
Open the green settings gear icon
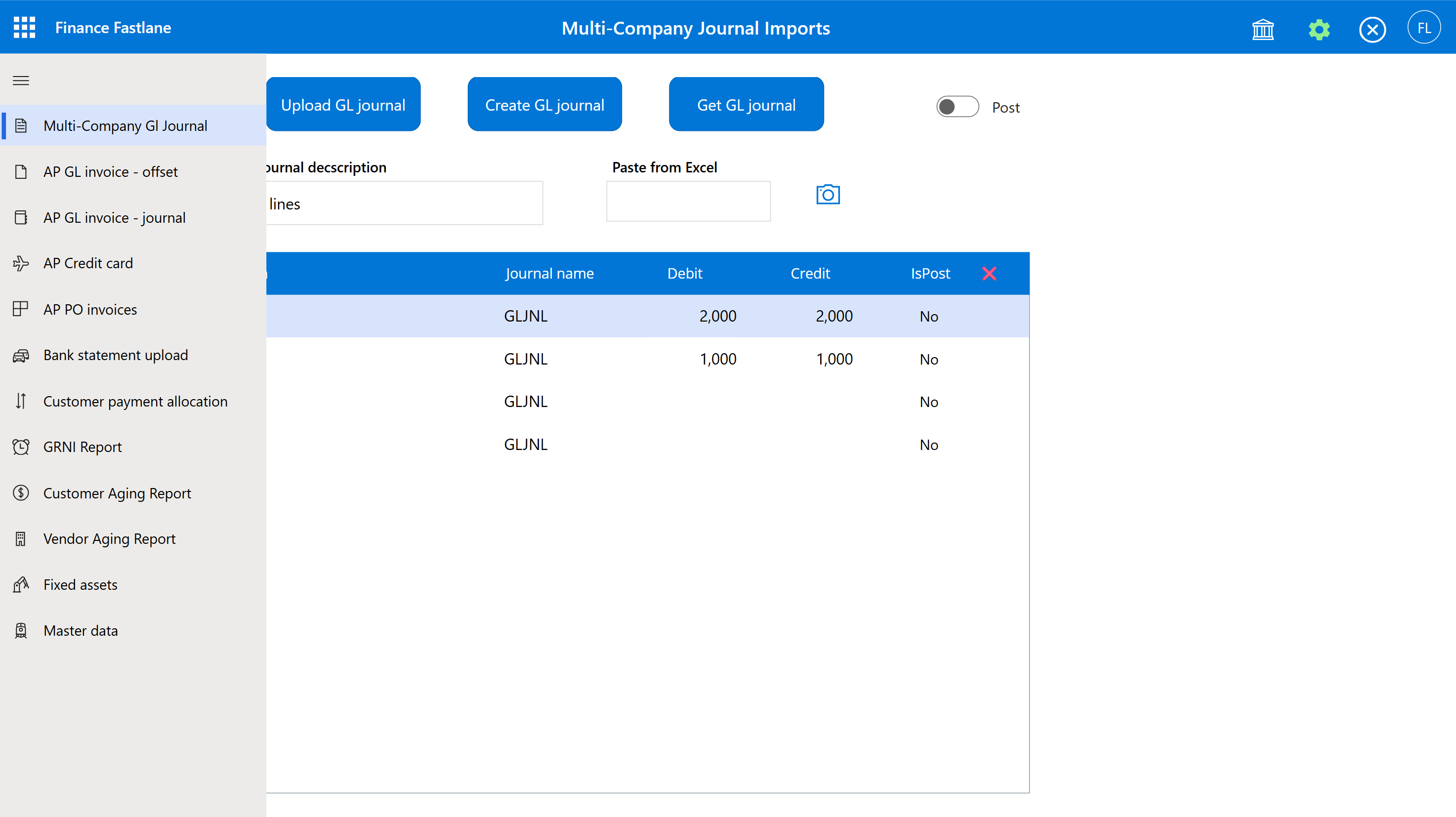(1318, 29)
